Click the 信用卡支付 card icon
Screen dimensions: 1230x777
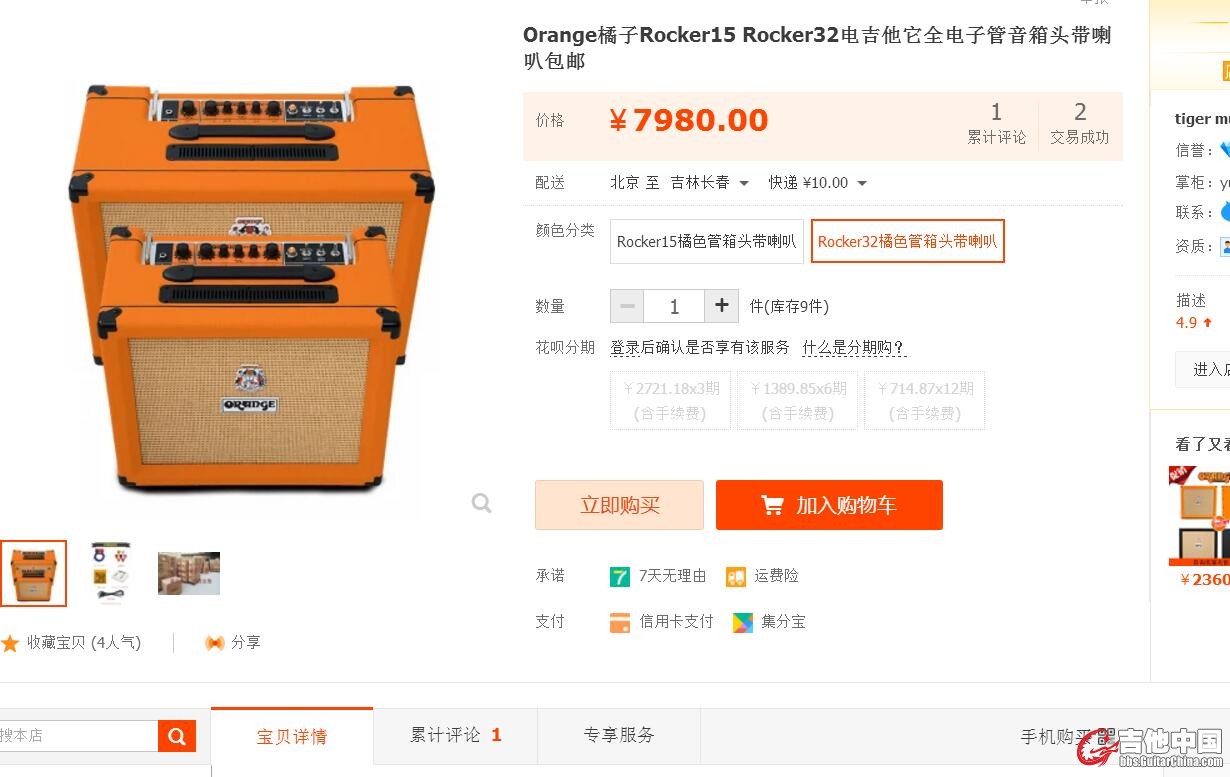point(620,622)
